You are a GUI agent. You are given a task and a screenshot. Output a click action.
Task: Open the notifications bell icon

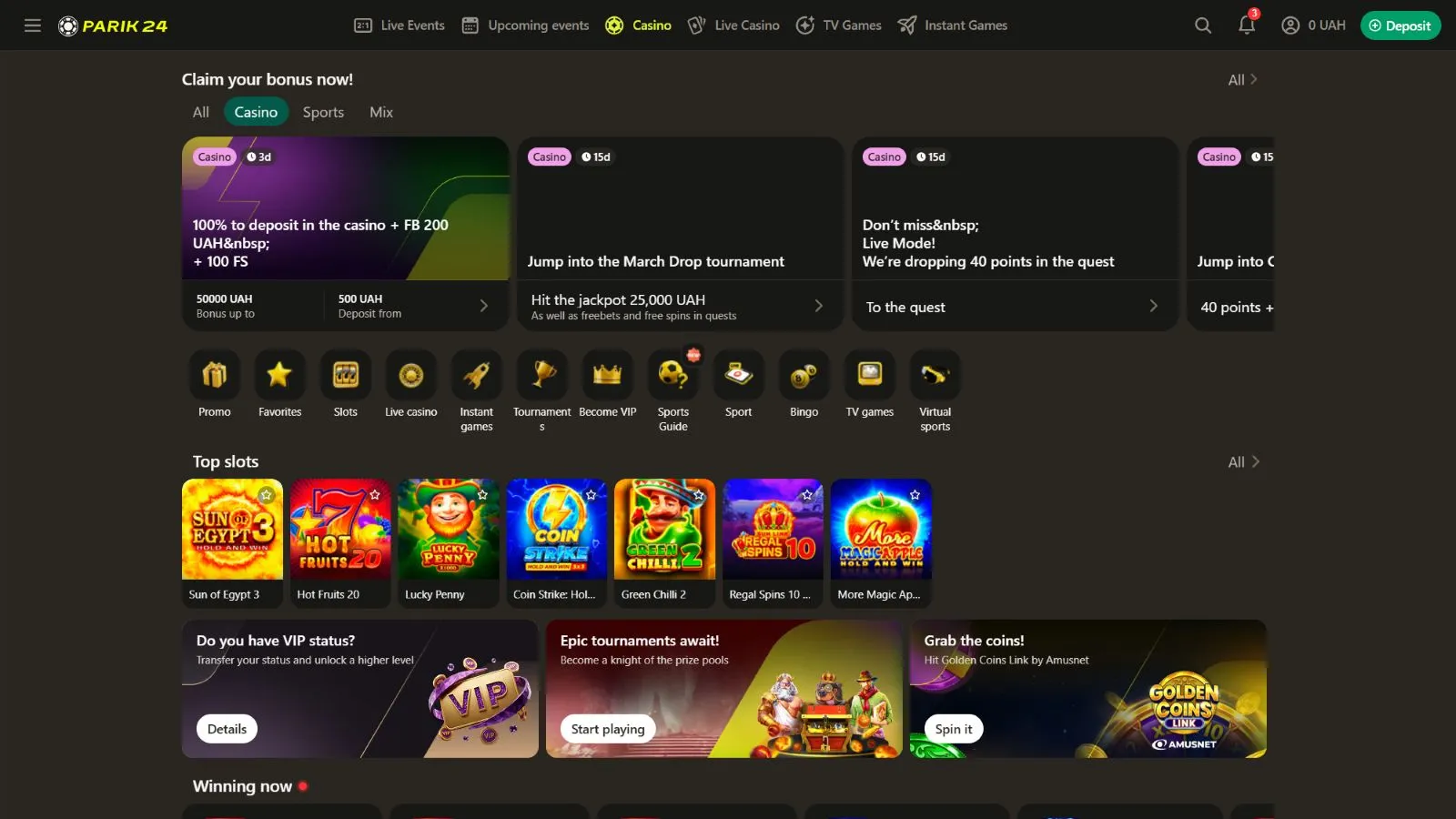[1247, 25]
